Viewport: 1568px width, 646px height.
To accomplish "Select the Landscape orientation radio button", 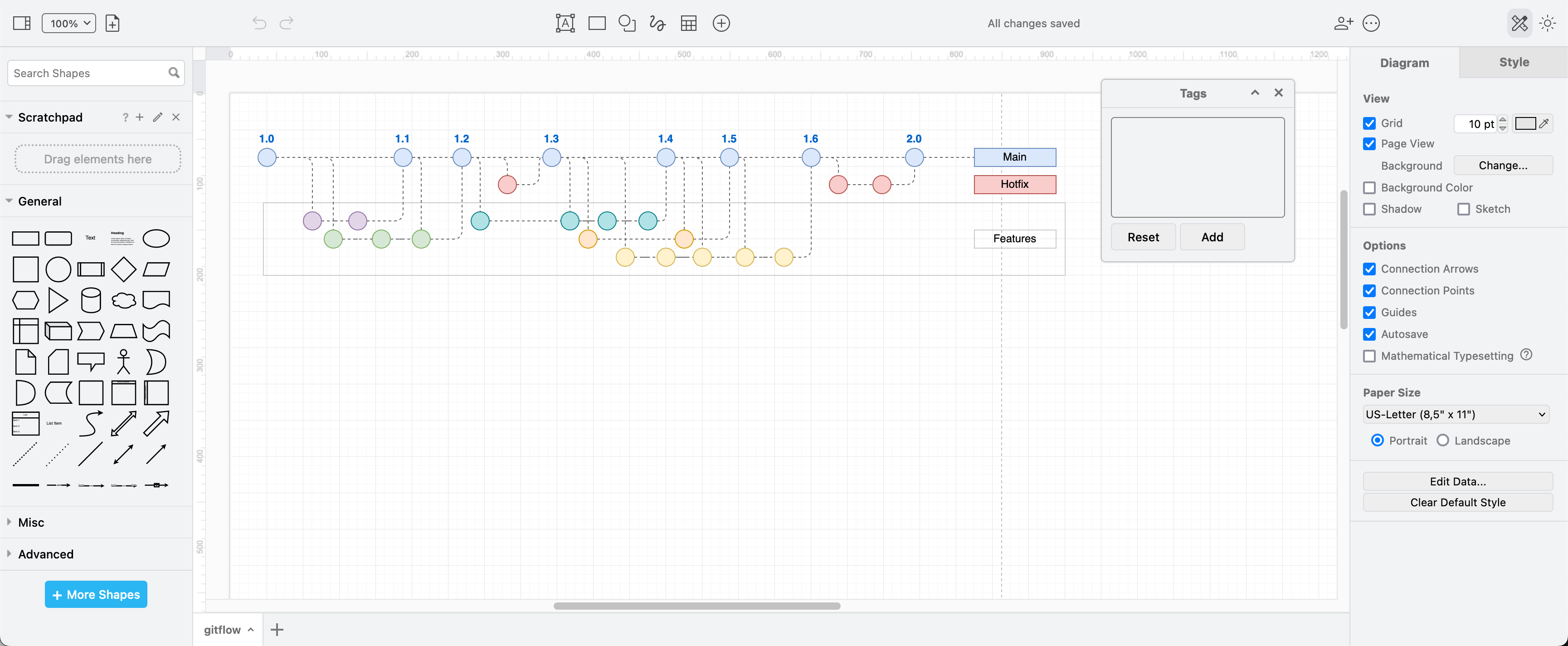I will pyautogui.click(x=1442, y=440).
